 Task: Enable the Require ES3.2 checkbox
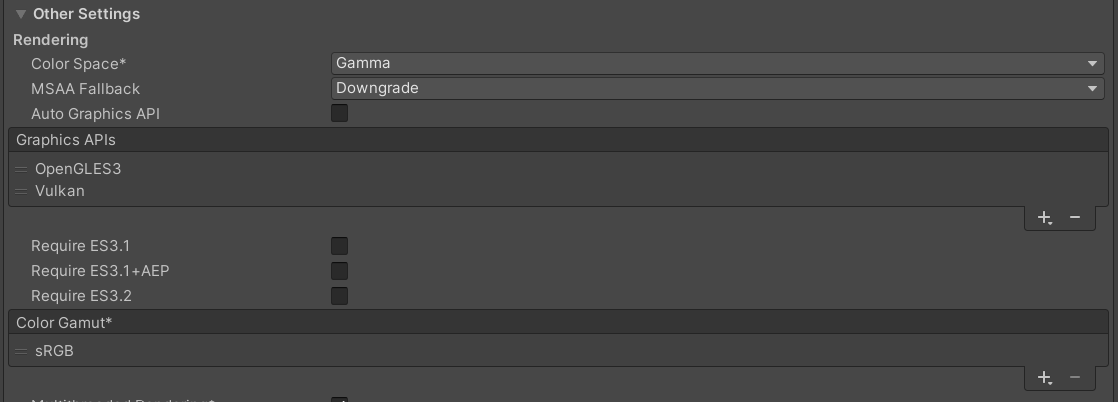point(340,296)
